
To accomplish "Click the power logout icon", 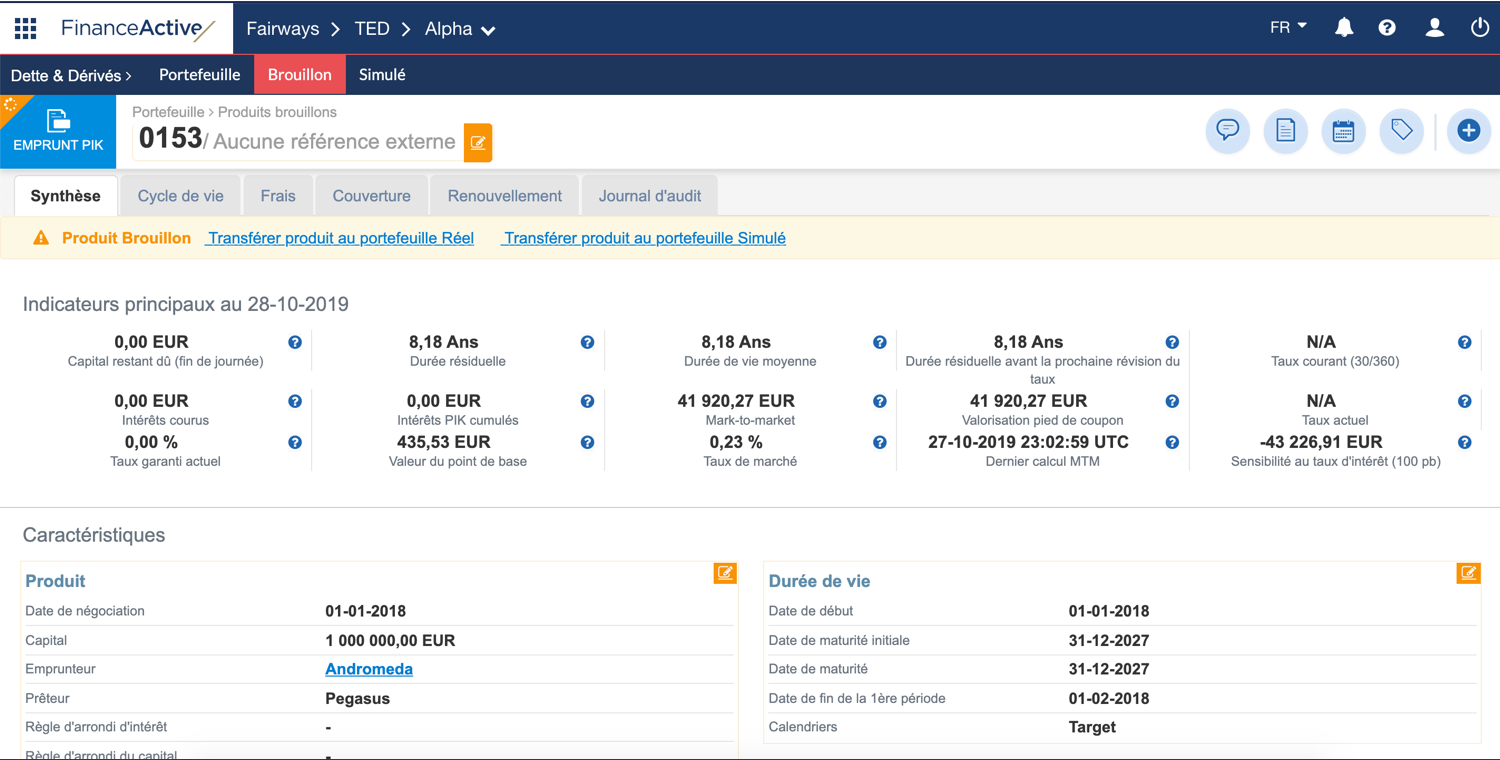I will (x=1480, y=28).
